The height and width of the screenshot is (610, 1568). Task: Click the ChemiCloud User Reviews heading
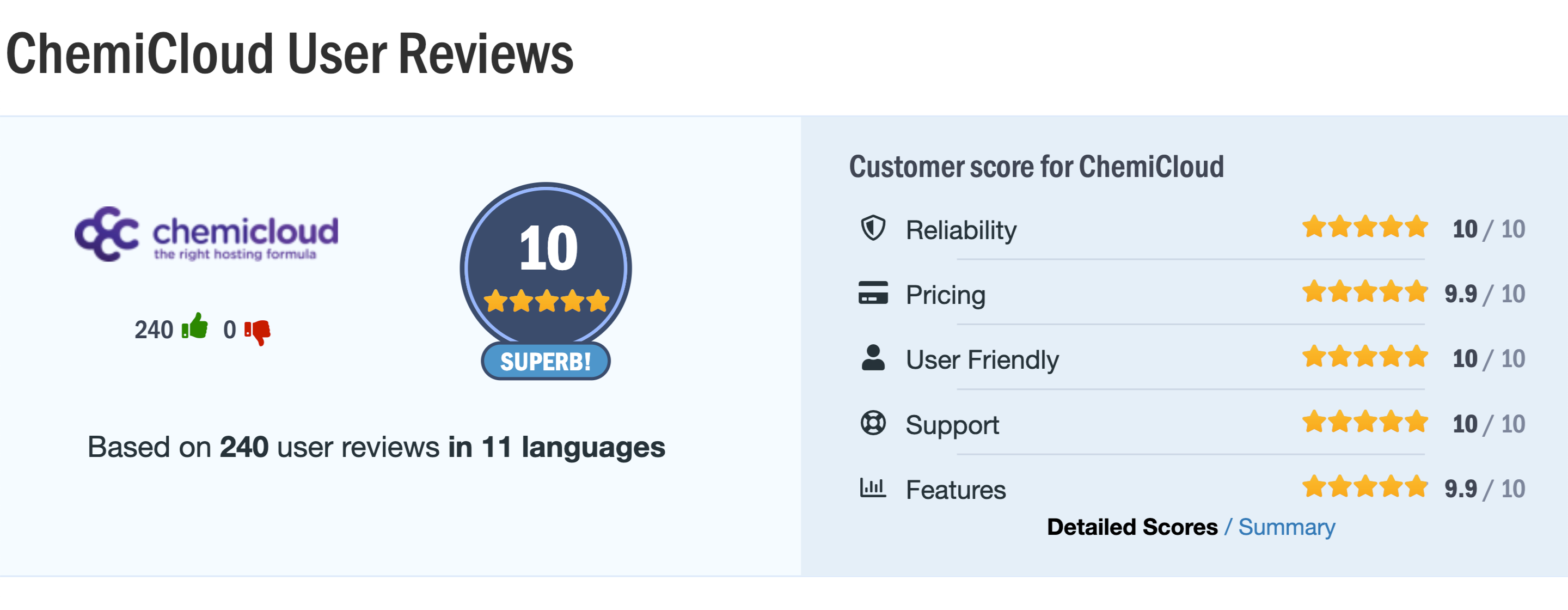(290, 55)
